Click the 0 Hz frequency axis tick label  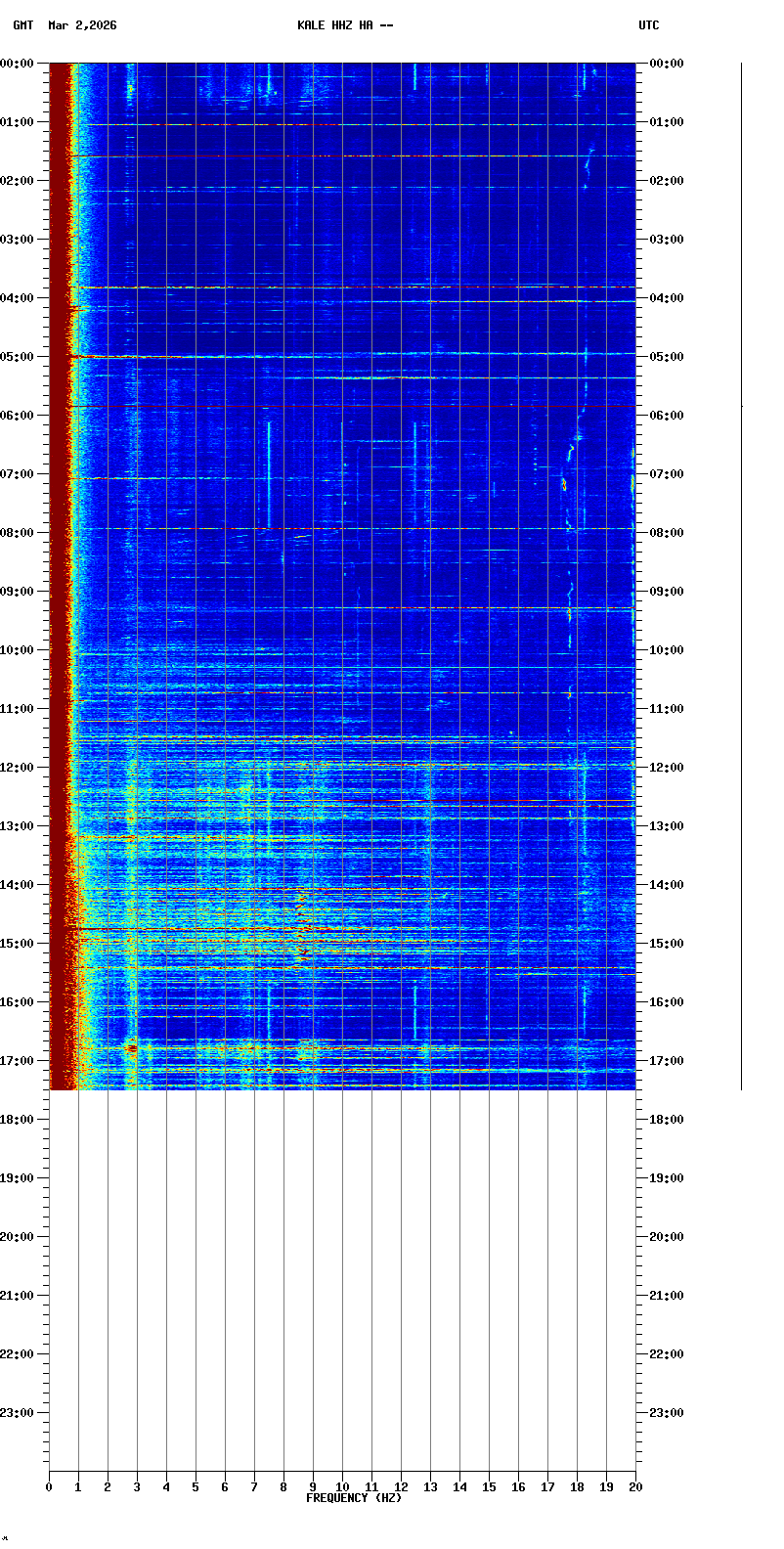(x=49, y=1487)
